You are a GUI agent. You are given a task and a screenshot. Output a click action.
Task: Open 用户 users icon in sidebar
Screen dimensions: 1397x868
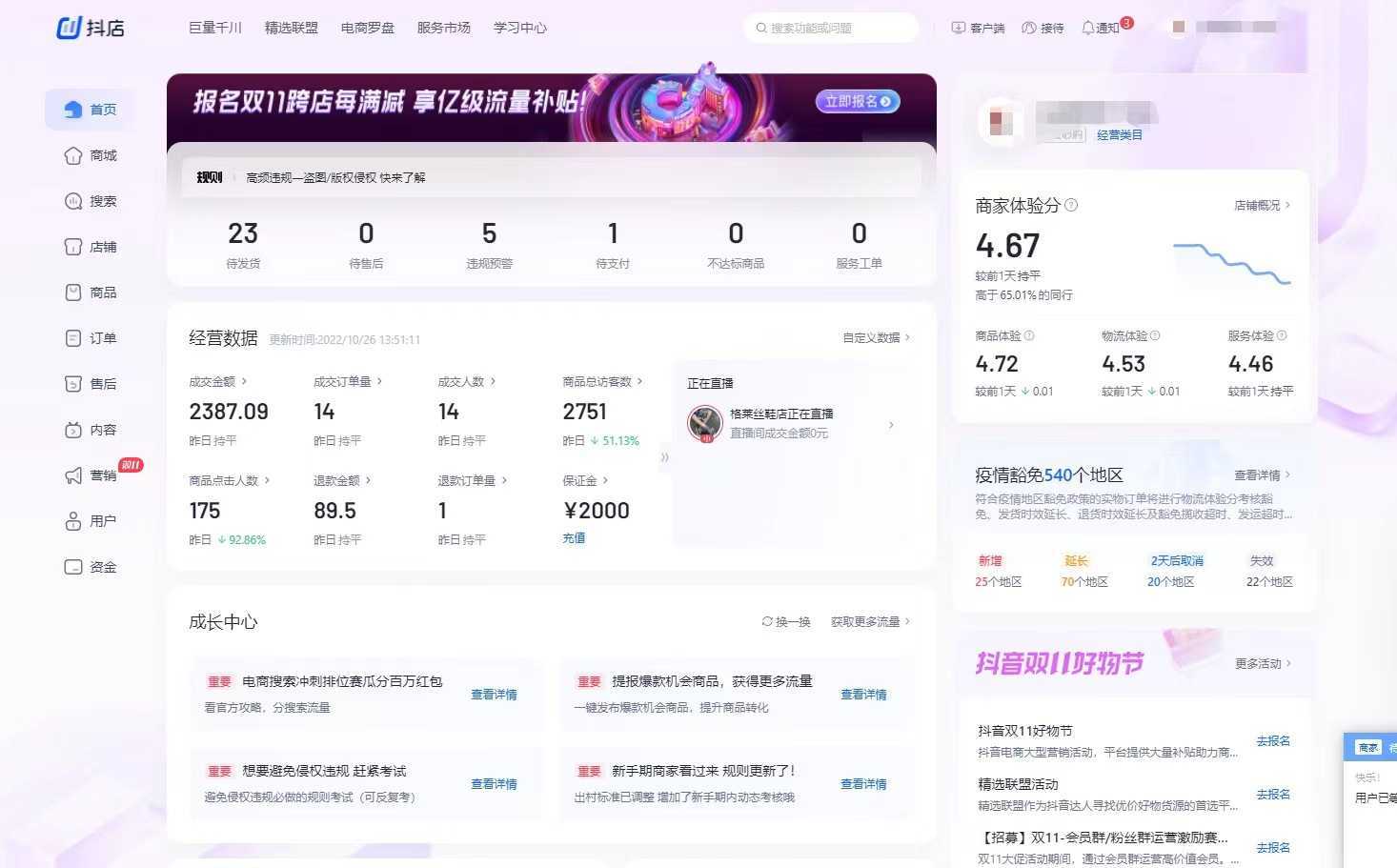coord(73,521)
